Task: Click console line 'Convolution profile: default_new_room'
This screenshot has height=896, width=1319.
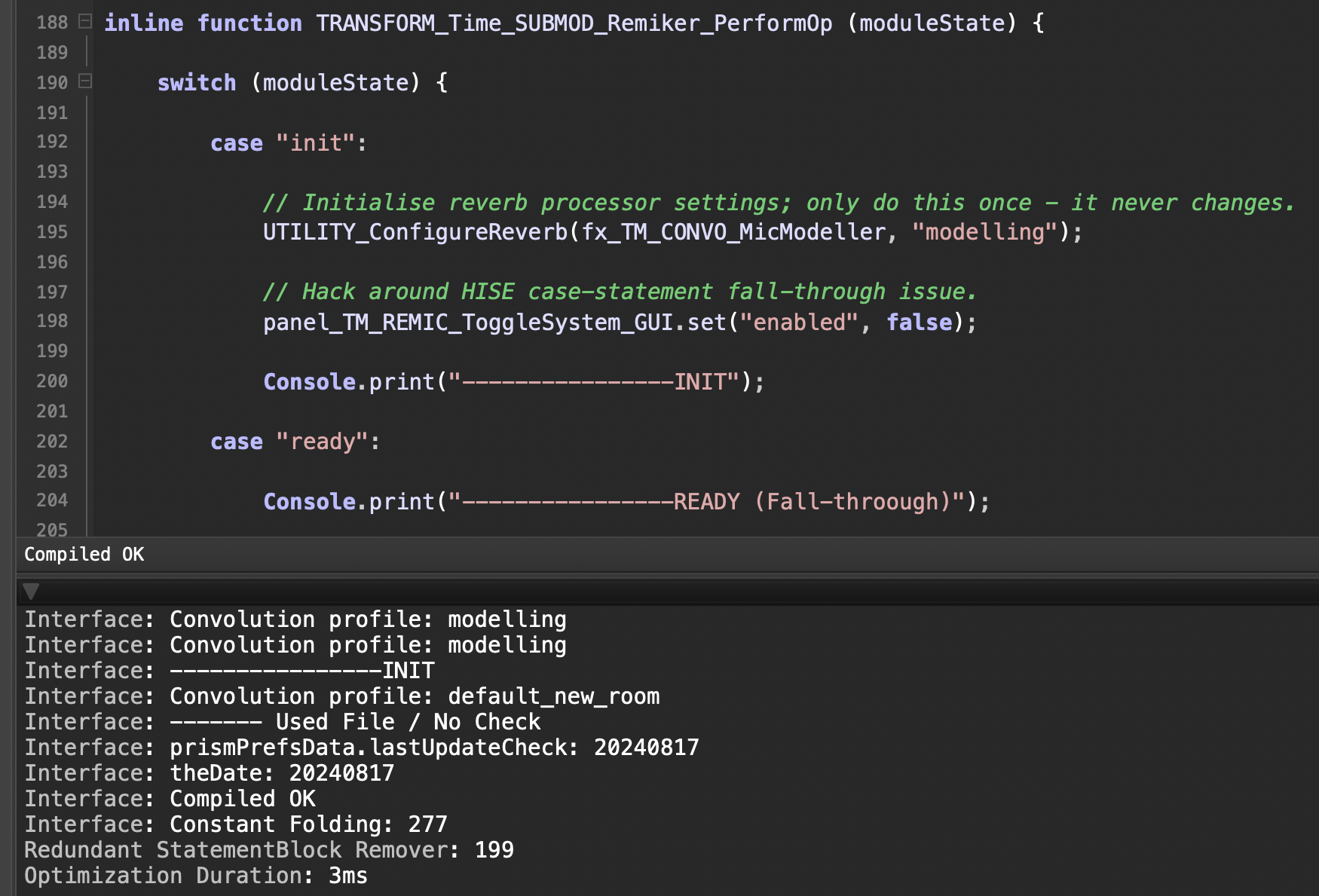Action: 342,696
